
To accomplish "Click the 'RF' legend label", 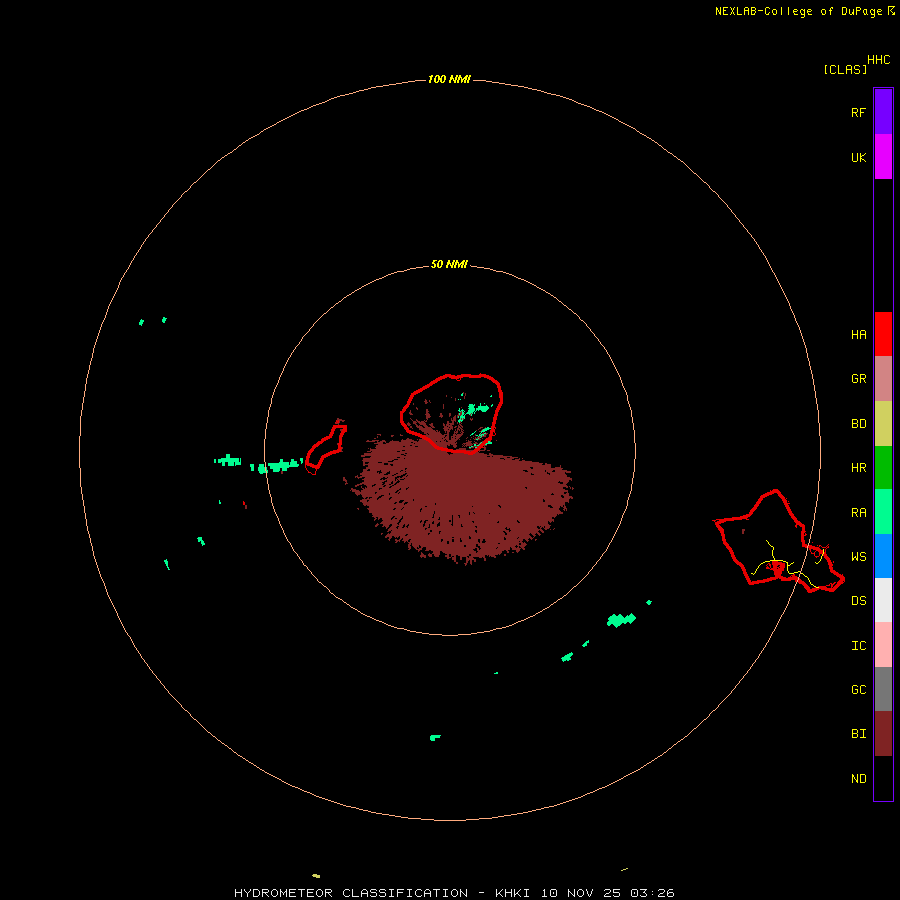I will [x=858, y=112].
